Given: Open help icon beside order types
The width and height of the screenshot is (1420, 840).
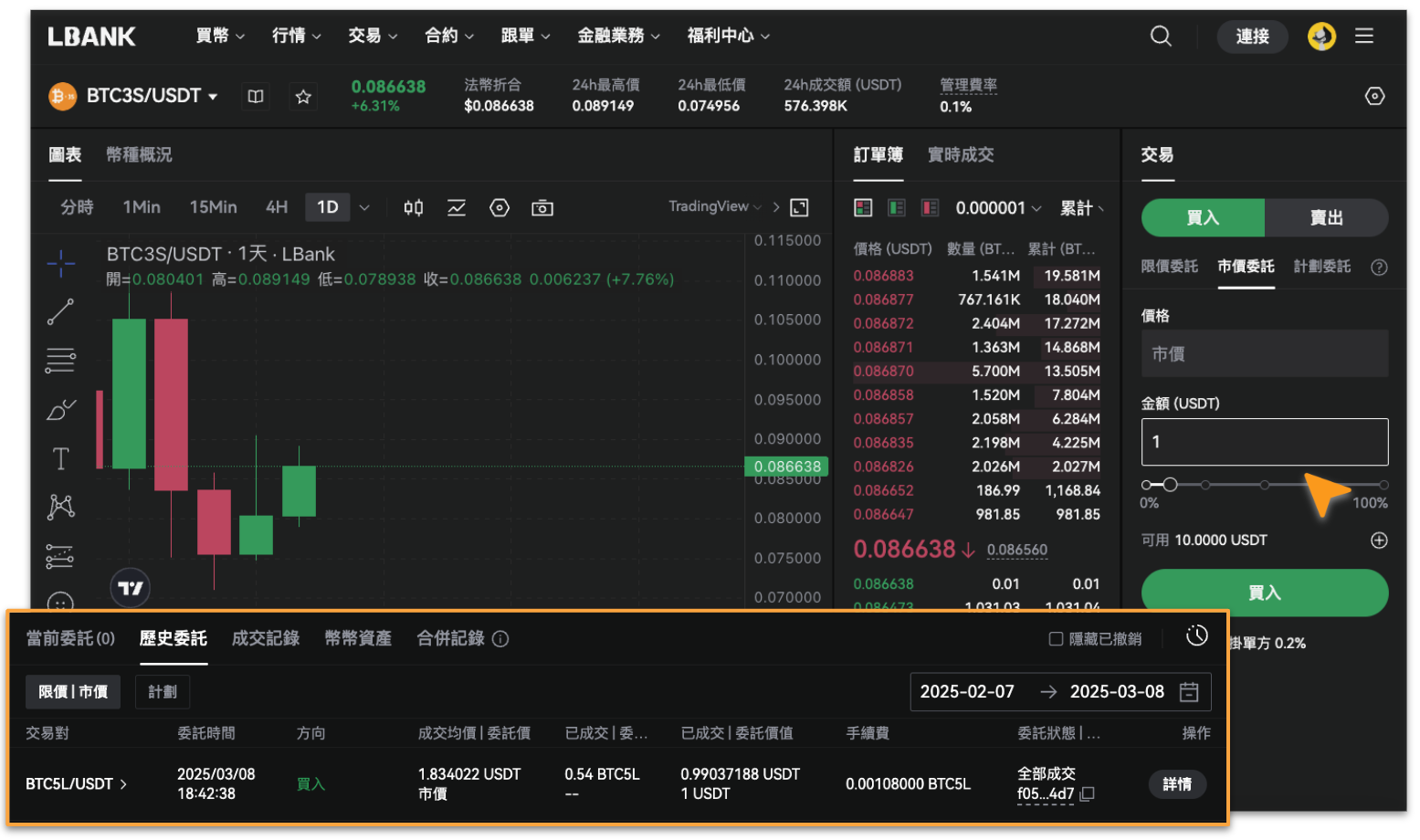Looking at the screenshot, I should pyautogui.click(x=1379, y=267).
